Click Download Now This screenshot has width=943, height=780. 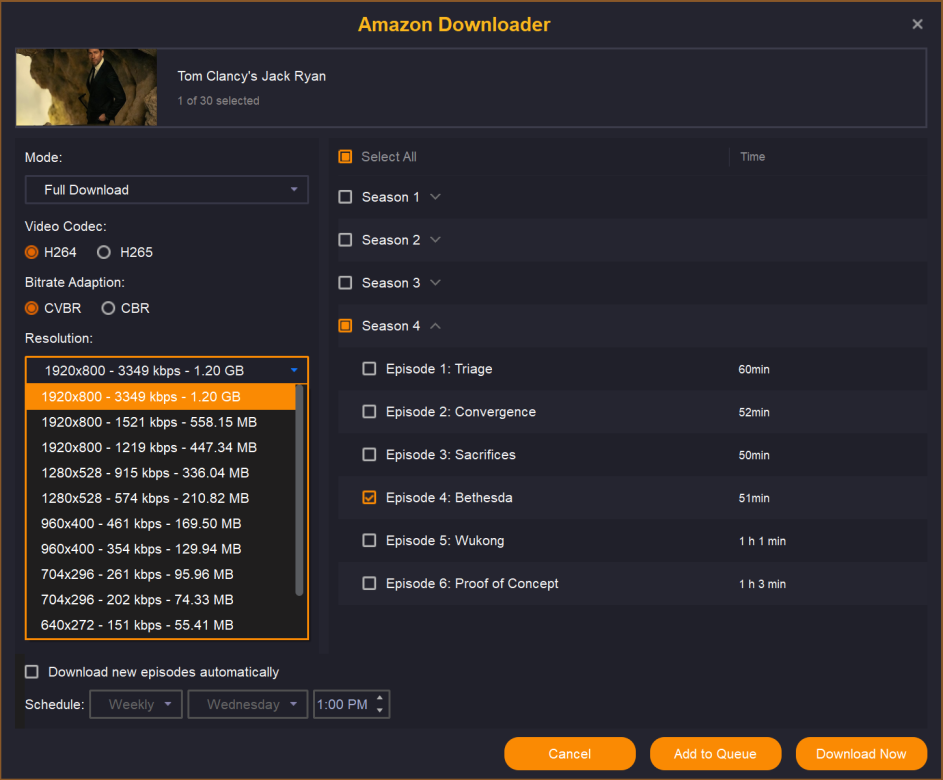861,754
